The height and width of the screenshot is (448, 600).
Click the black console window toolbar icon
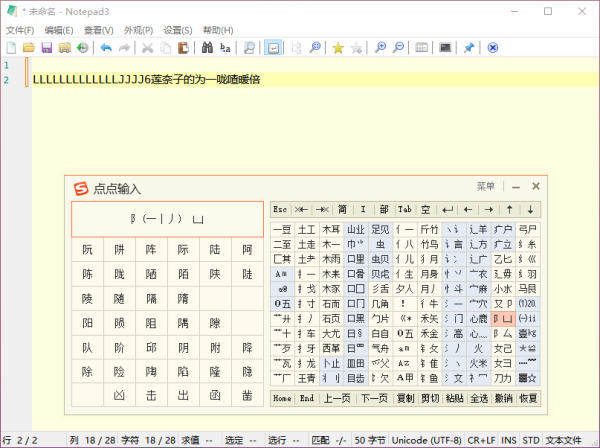point(445,48)
